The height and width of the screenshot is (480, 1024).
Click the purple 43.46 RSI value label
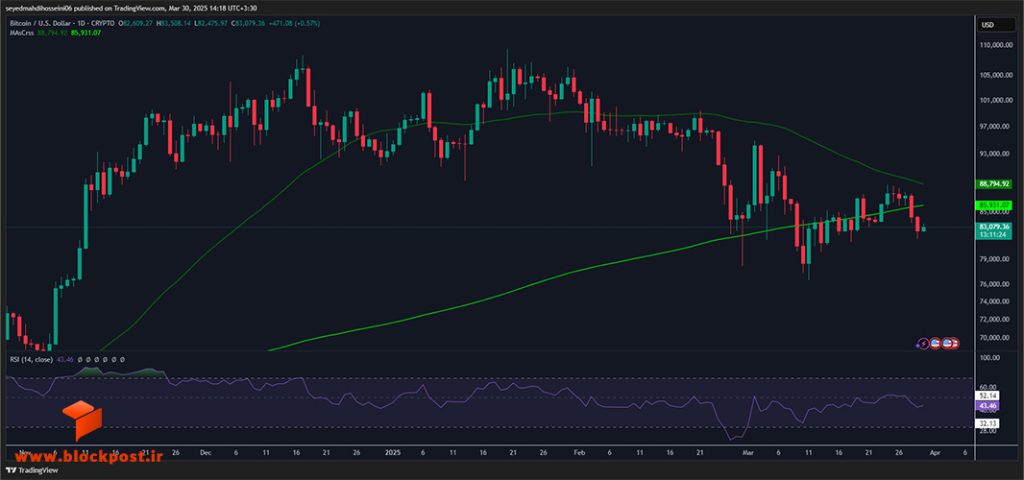[986, 406]
